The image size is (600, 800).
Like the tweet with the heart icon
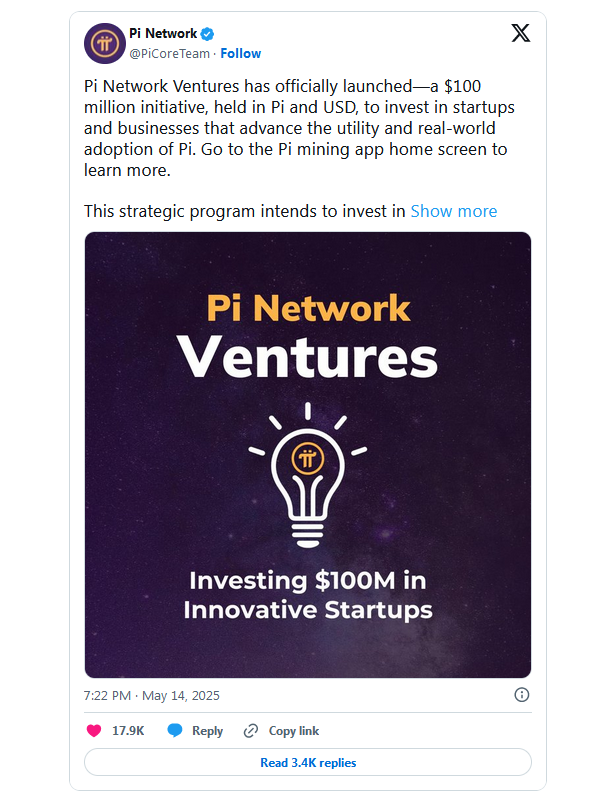(x=94, y=731)
